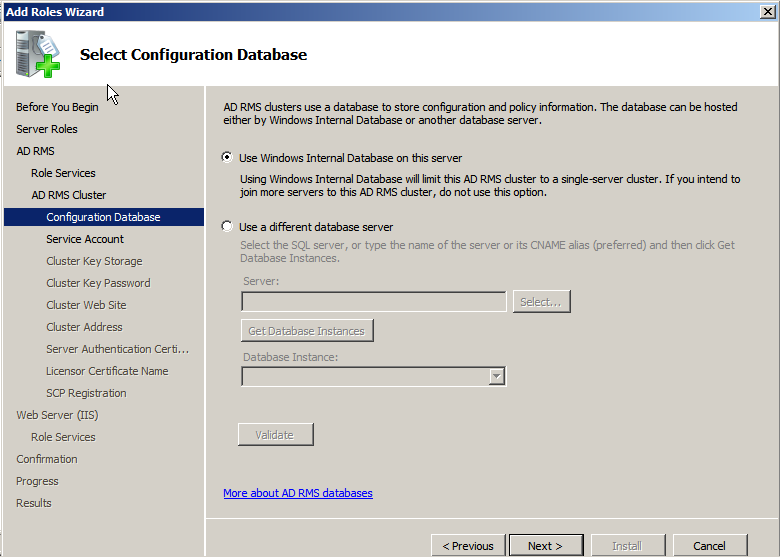The height and width of the screenshot is (557, 780).
Task: Select Cluster Web Site step
Action: pos(86,305)
